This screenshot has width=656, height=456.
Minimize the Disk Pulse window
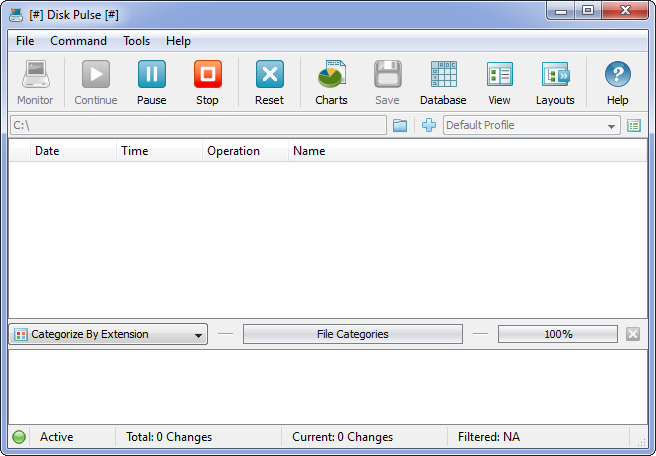point(561,10)
